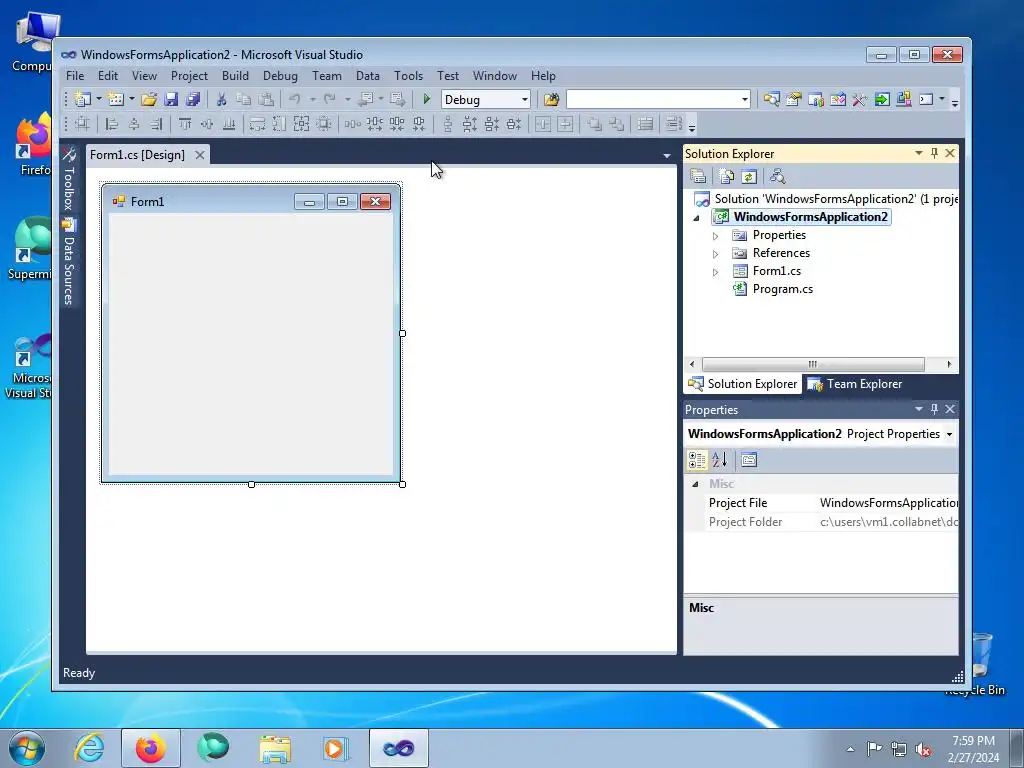
Task: Select the Form1.cs [Design] tab
Action: (137, 155)
